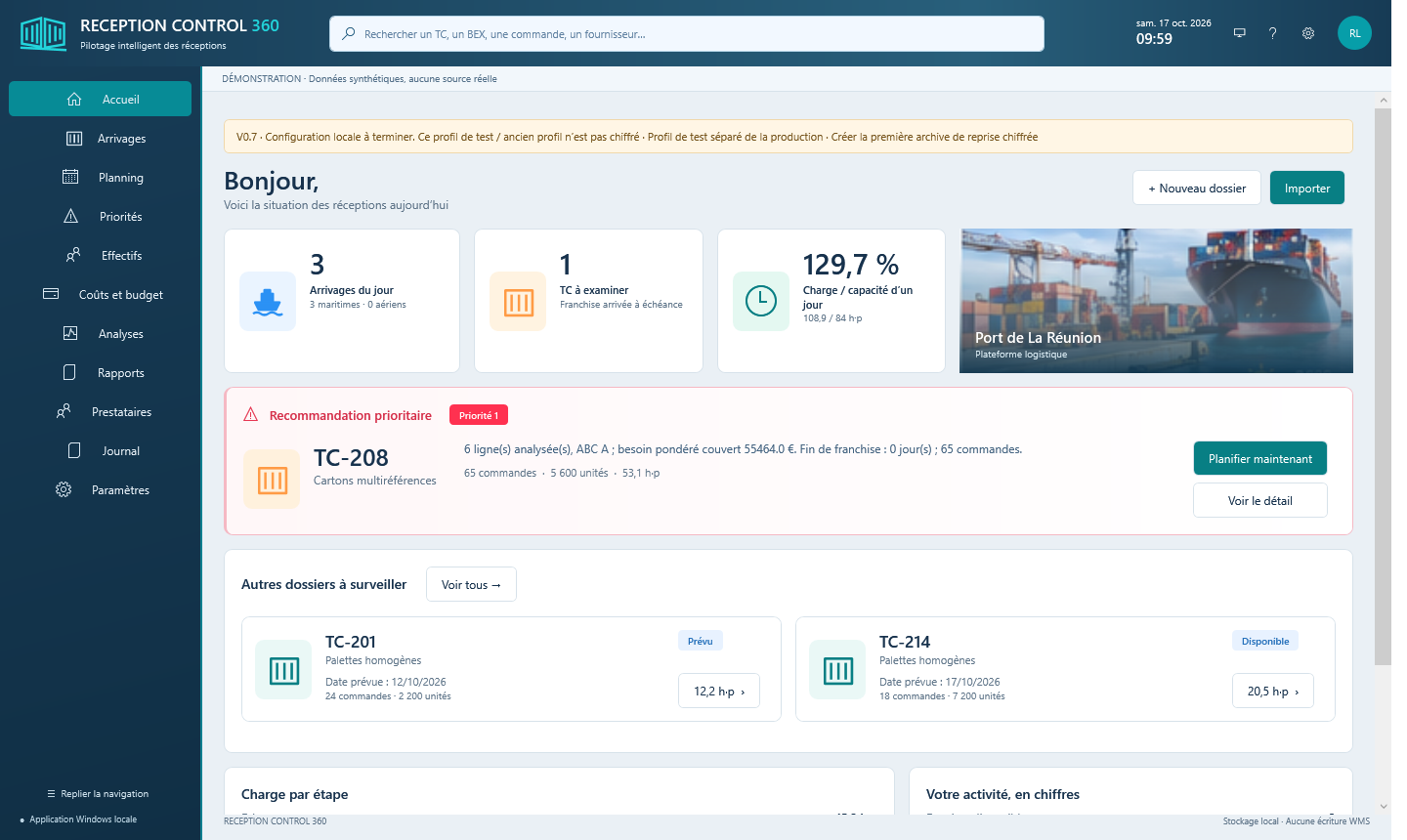Click Voir le détail for TC-208
The width and height of the screenshot is (1407, 840).
click(1260, 501)
